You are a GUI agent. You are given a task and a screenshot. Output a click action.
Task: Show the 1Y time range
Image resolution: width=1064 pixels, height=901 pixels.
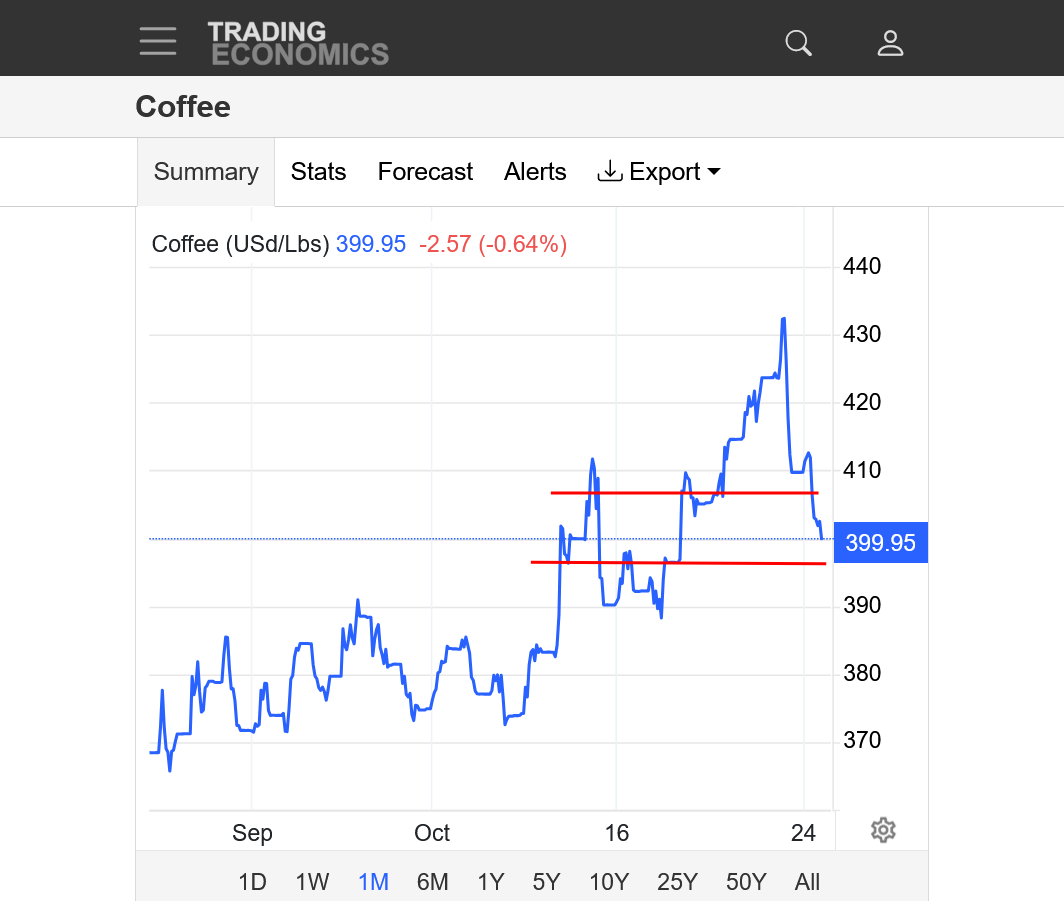[x=490, y=882]
